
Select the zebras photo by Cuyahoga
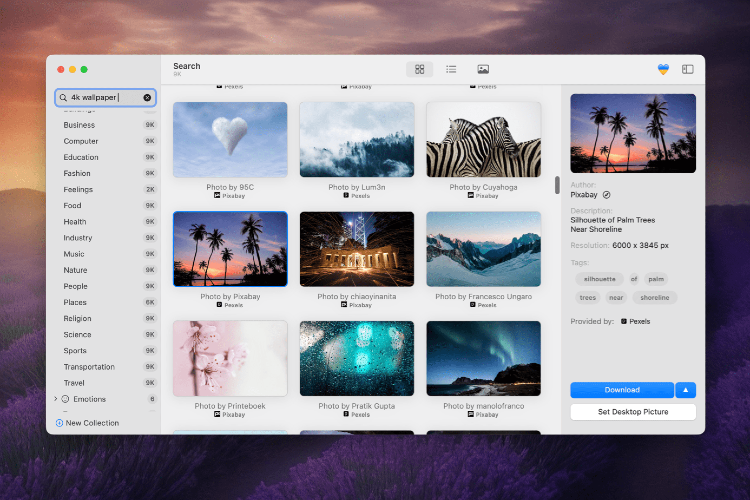[x=484, y=139]
